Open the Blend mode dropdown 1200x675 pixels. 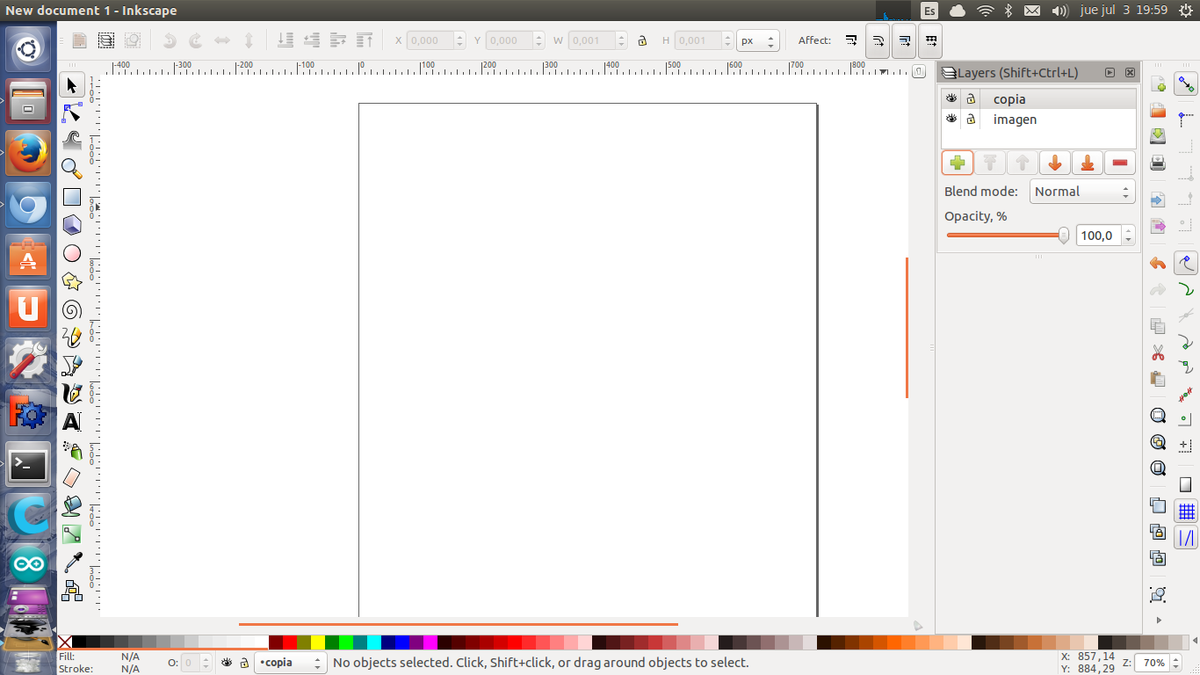(x=1082, y=191)
